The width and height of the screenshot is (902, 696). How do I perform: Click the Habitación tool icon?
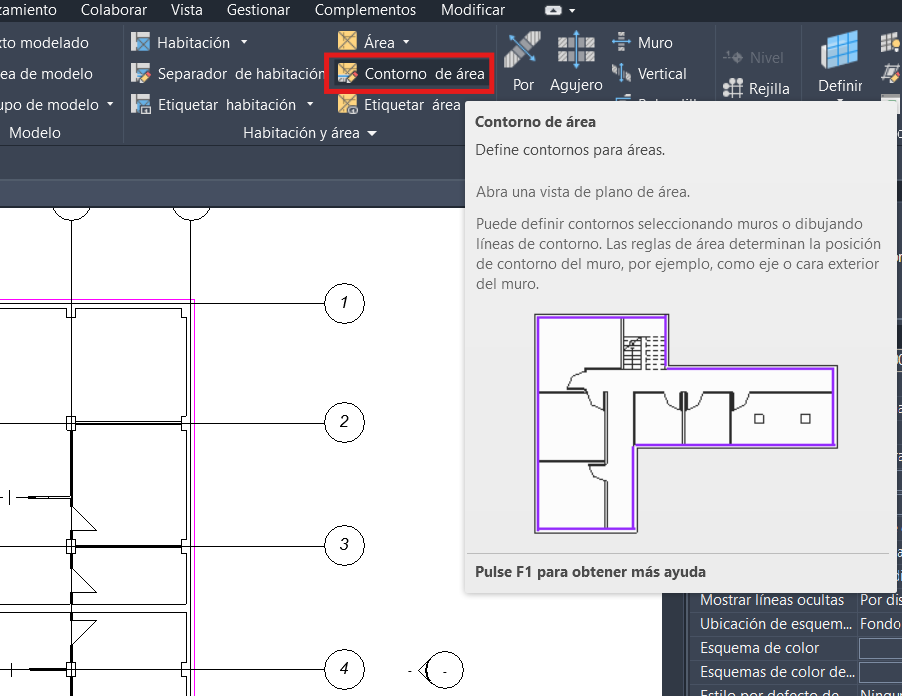(x=142, y=43)
